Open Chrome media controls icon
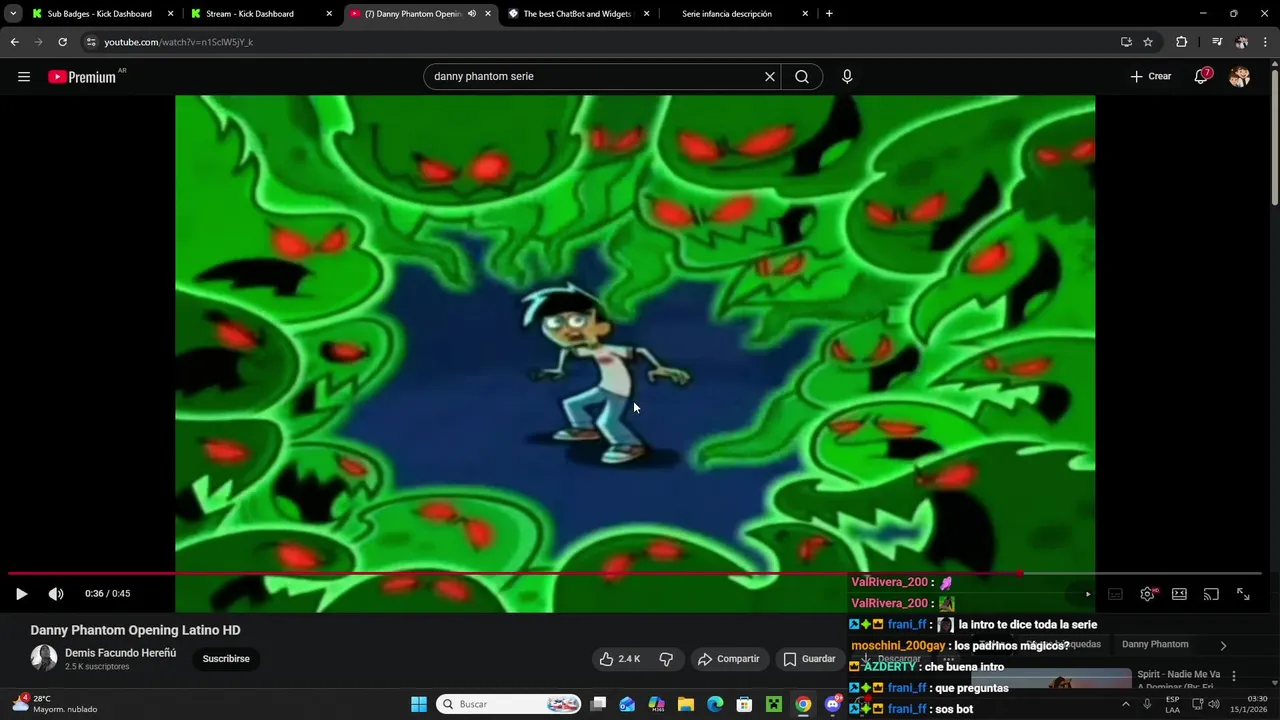This screenshot has height=720, width=1280. click(x=1217, y=42)
